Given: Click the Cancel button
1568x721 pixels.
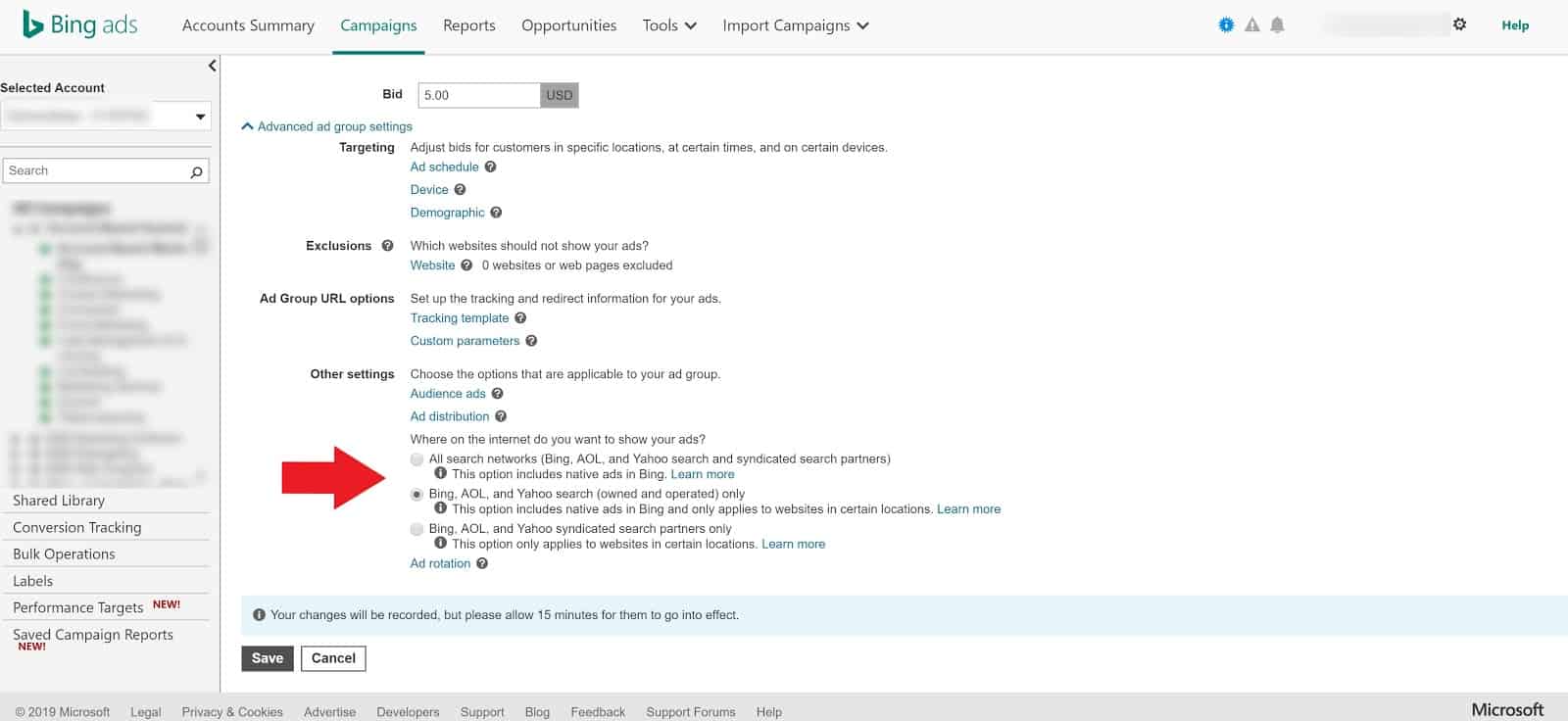Looking at the screenshot, I should pos(333,658).
